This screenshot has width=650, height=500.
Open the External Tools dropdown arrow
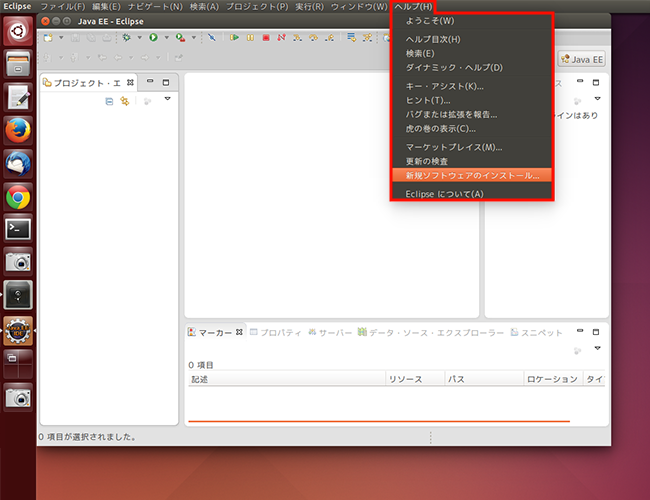tap(194, 38)
